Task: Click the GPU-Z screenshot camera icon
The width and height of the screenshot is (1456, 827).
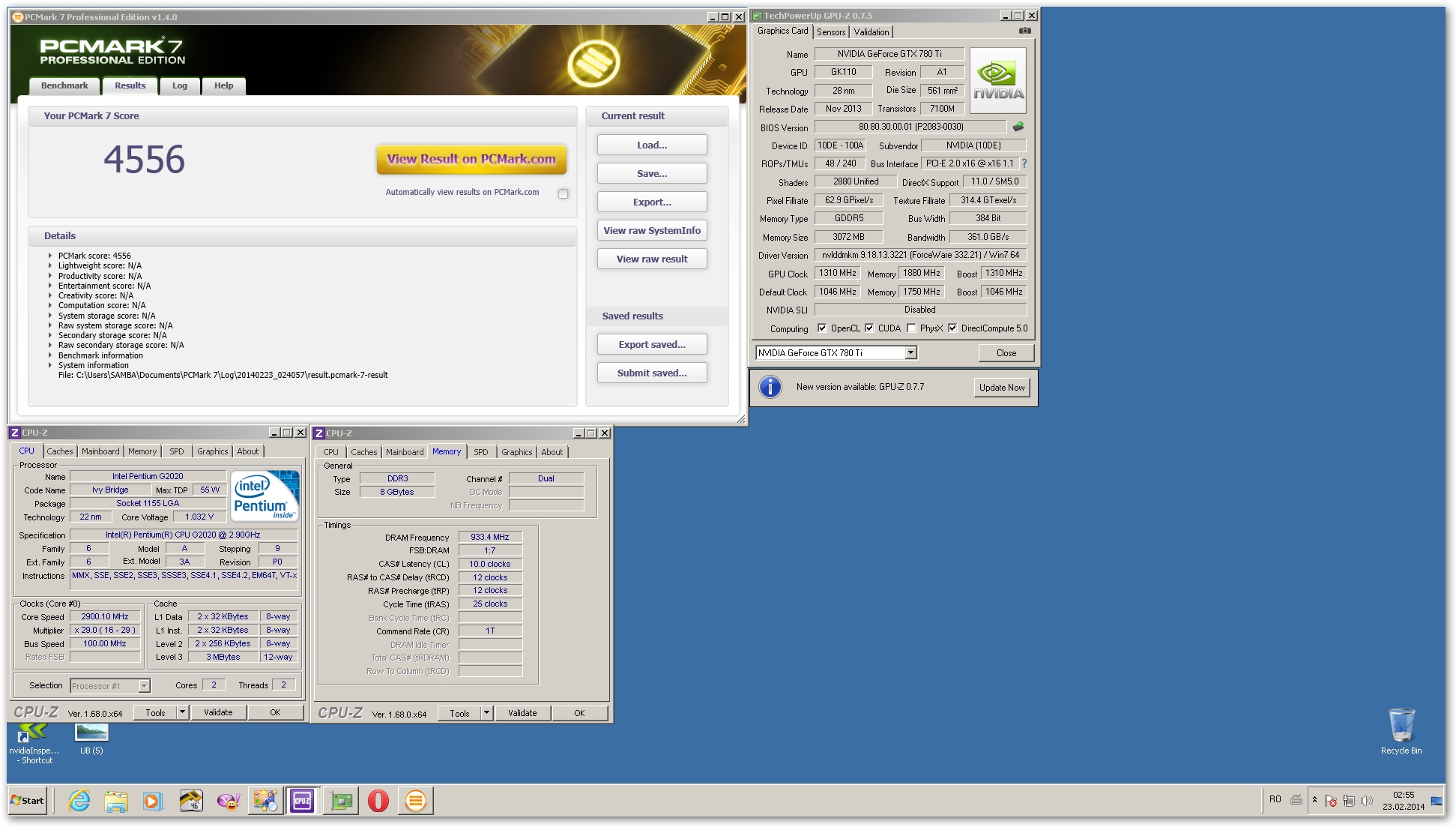Action: (1024, 31)
